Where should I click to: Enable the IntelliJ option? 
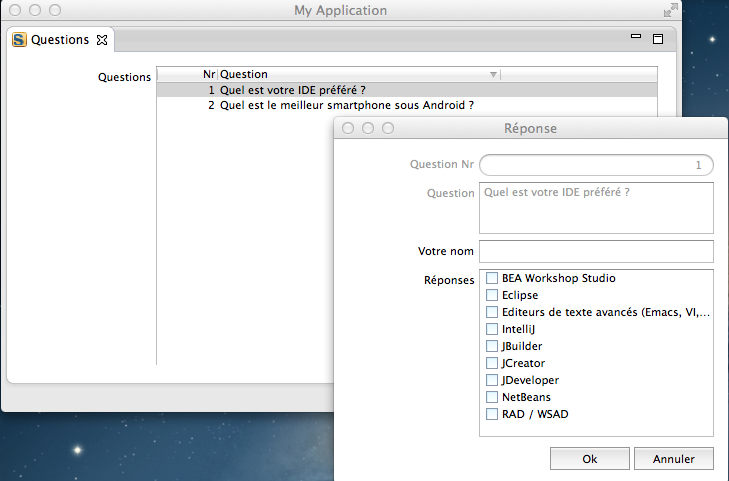492,329
